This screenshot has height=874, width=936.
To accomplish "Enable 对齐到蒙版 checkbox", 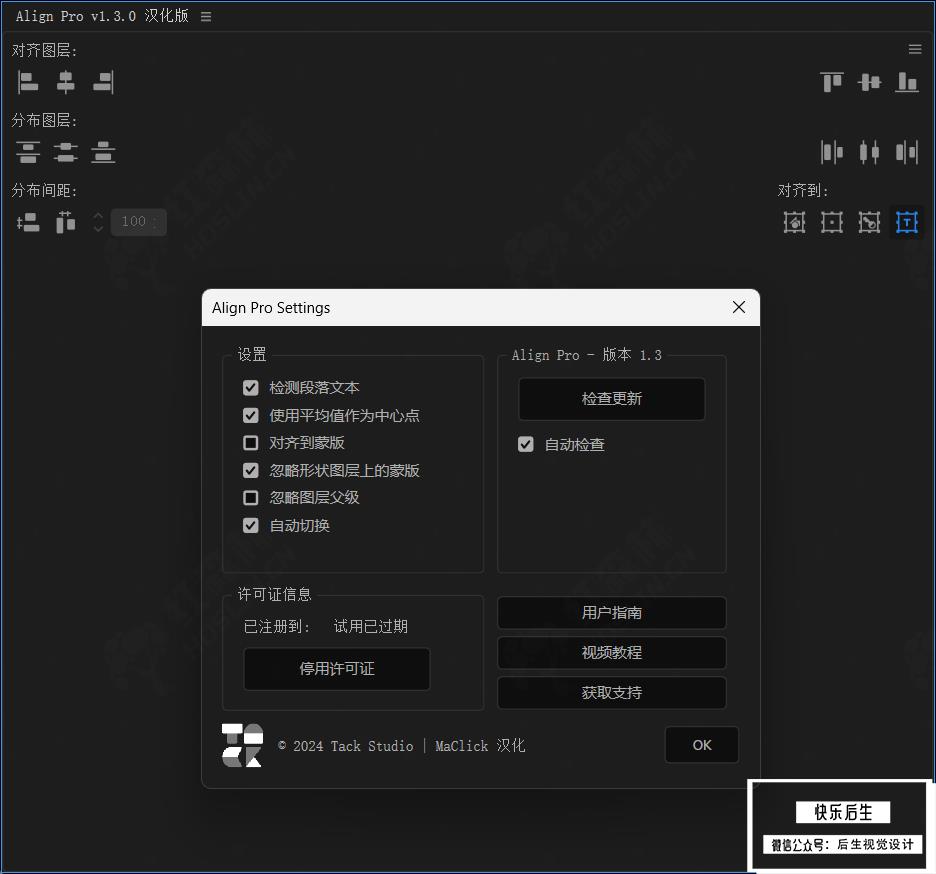I will 251,443.
